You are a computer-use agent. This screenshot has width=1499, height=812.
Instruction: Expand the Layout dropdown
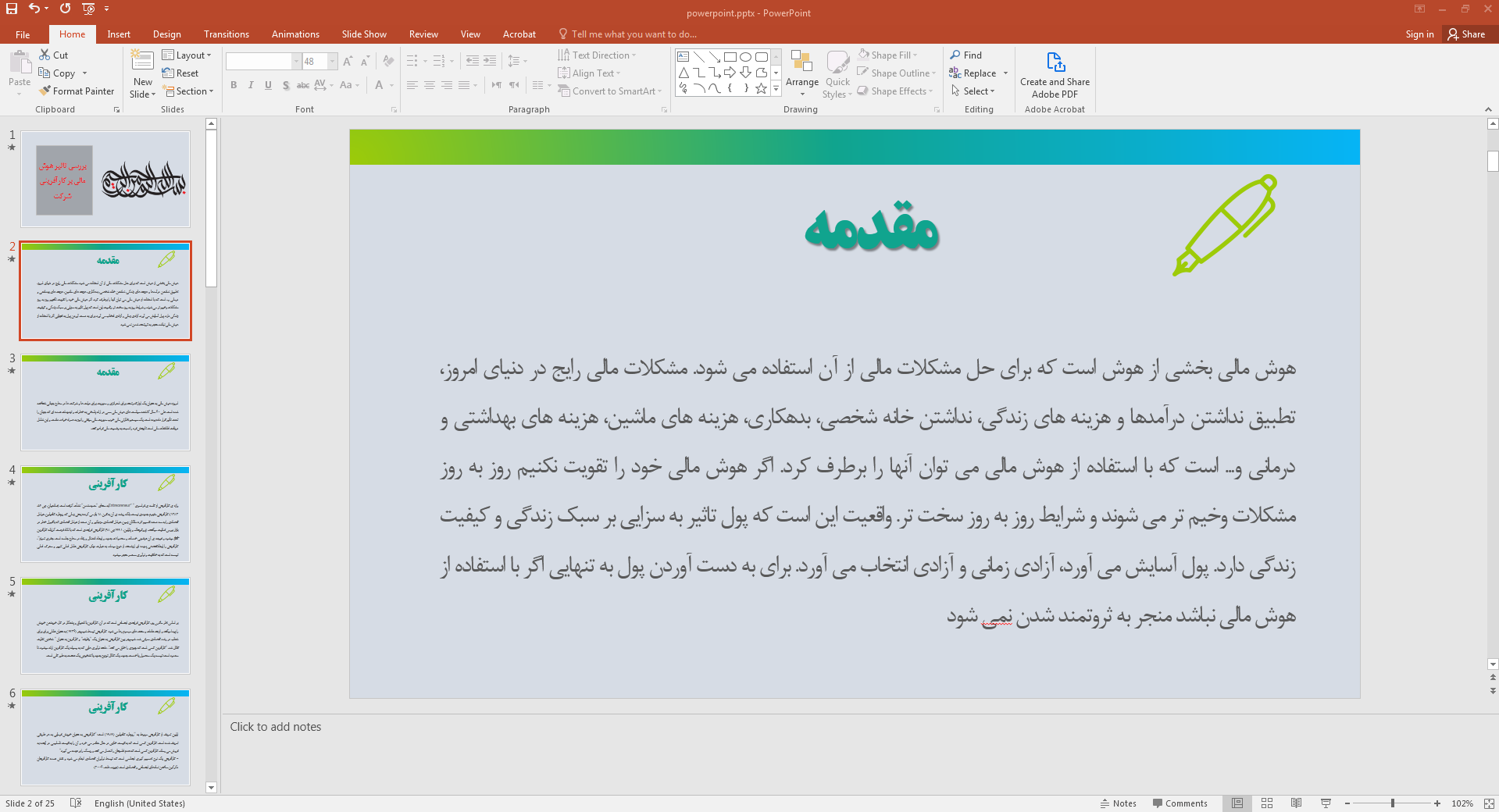click(187, 55)
